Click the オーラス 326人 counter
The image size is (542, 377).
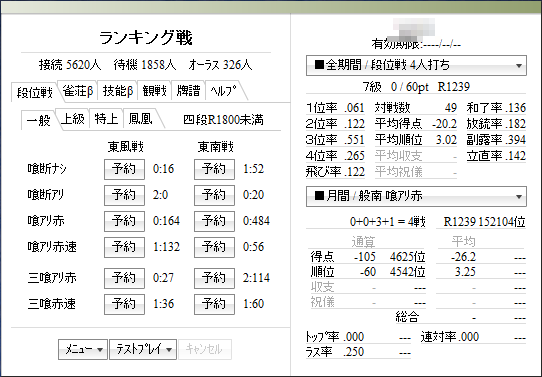click(220, 65)
